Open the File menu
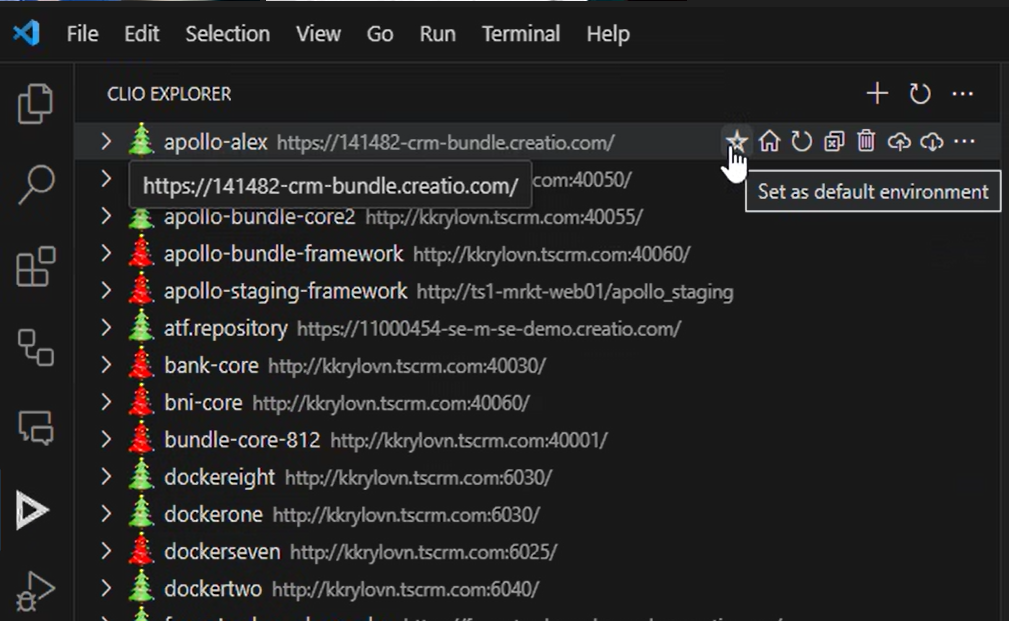This screenshot has height=621, width=1009. (82, 33)
